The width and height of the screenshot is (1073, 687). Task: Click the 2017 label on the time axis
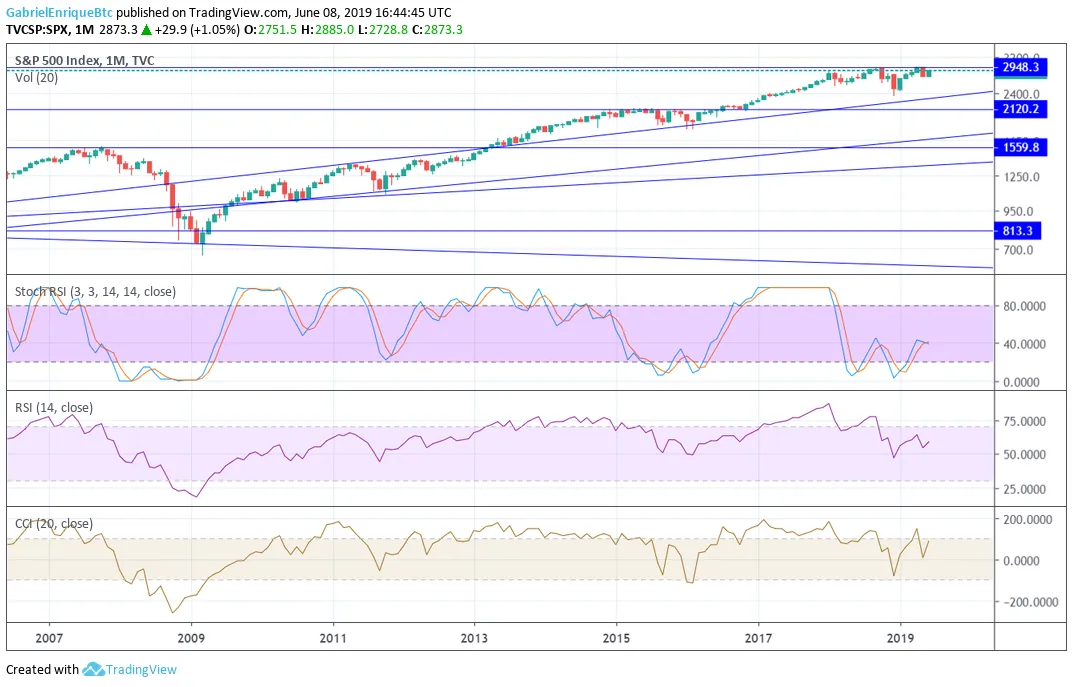tap(758, 638)
